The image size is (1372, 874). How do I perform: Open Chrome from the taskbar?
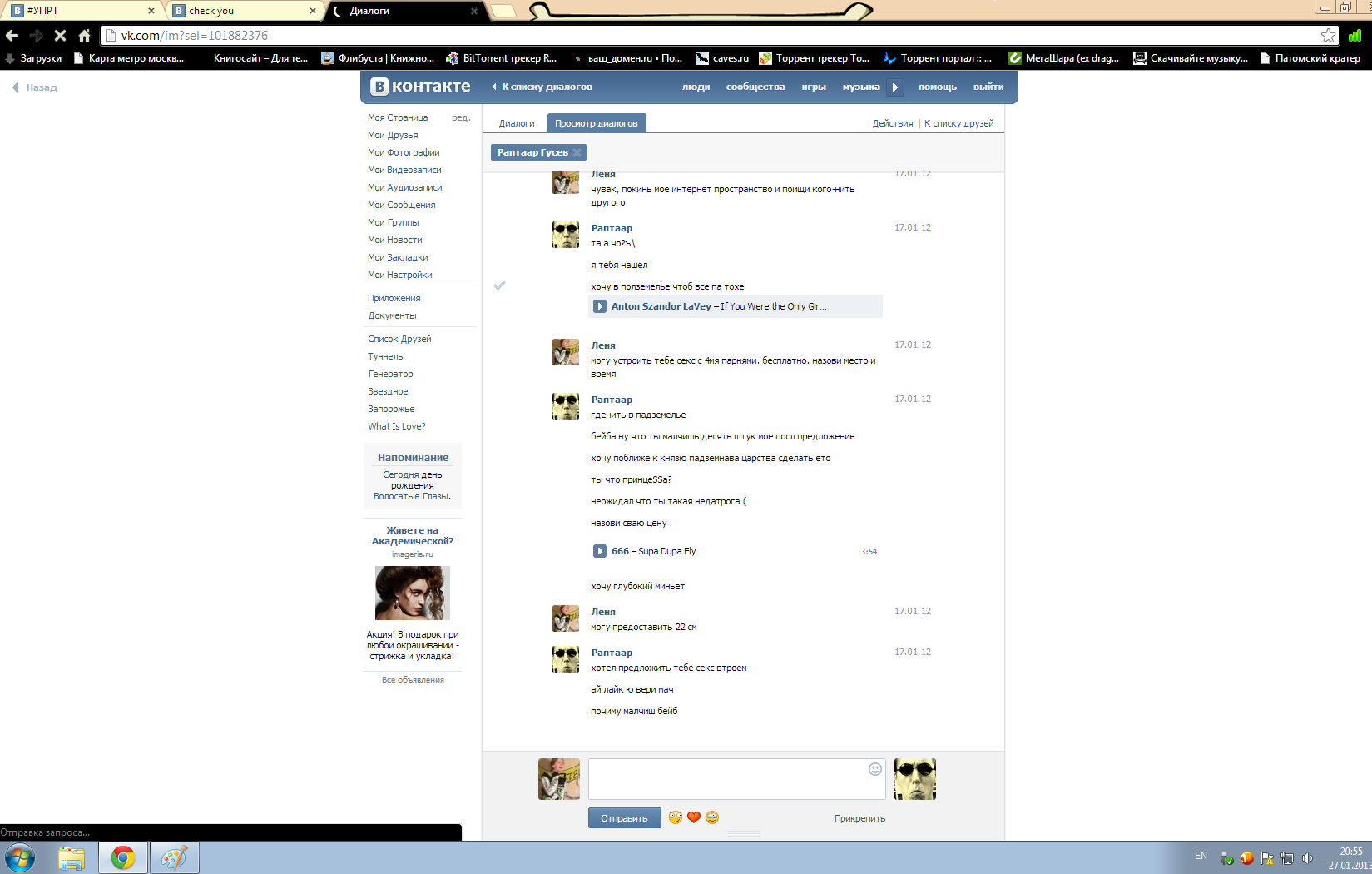pos(123,857)
